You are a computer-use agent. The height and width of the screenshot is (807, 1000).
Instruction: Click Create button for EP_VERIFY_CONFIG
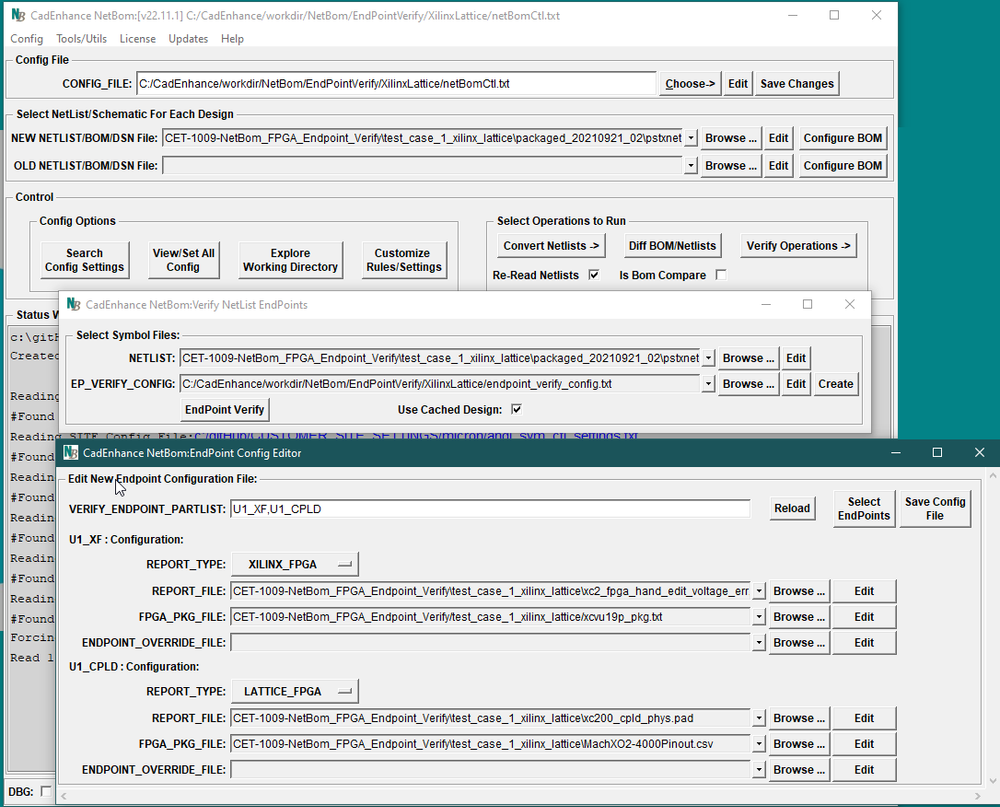(x=835, y=383)
